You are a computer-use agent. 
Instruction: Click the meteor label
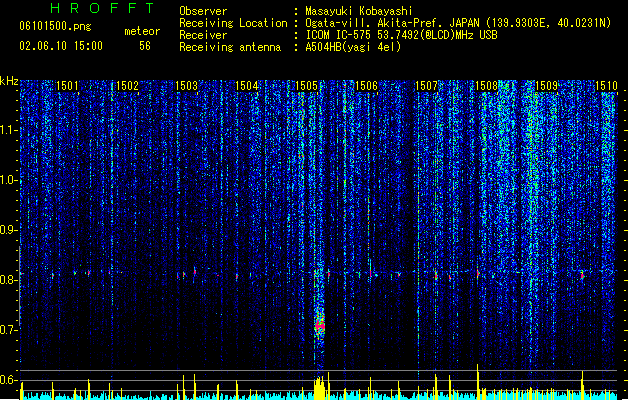coord(142,31)
